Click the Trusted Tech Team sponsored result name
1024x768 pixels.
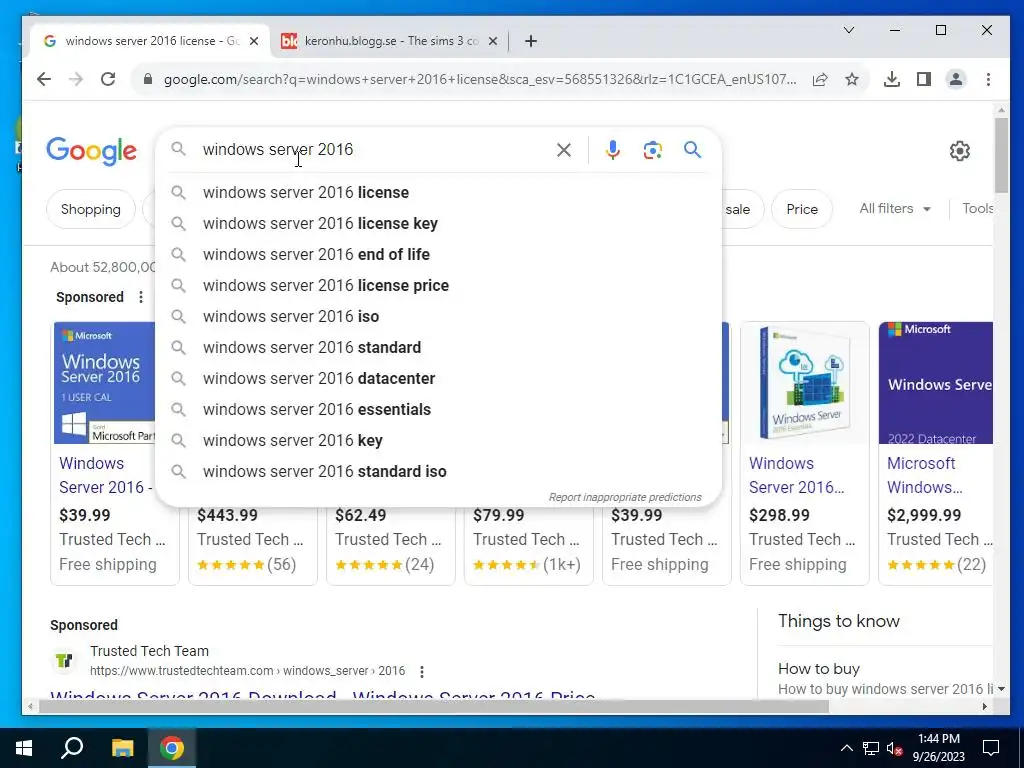coord(150,651)
